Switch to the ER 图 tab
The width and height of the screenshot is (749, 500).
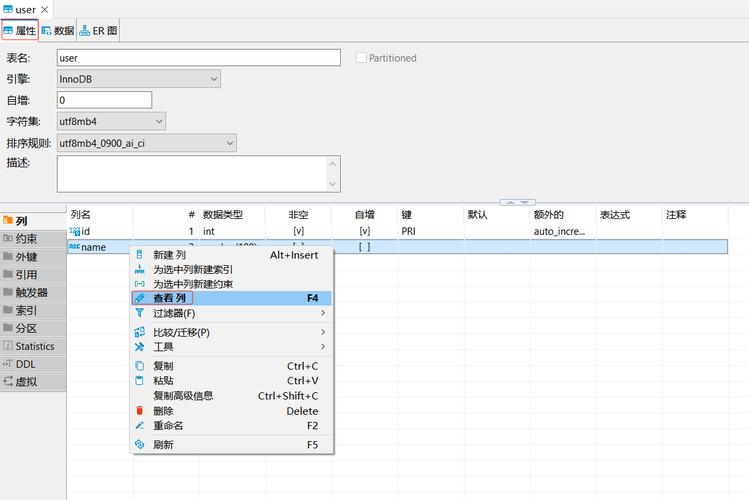click(x=98, y=31)
